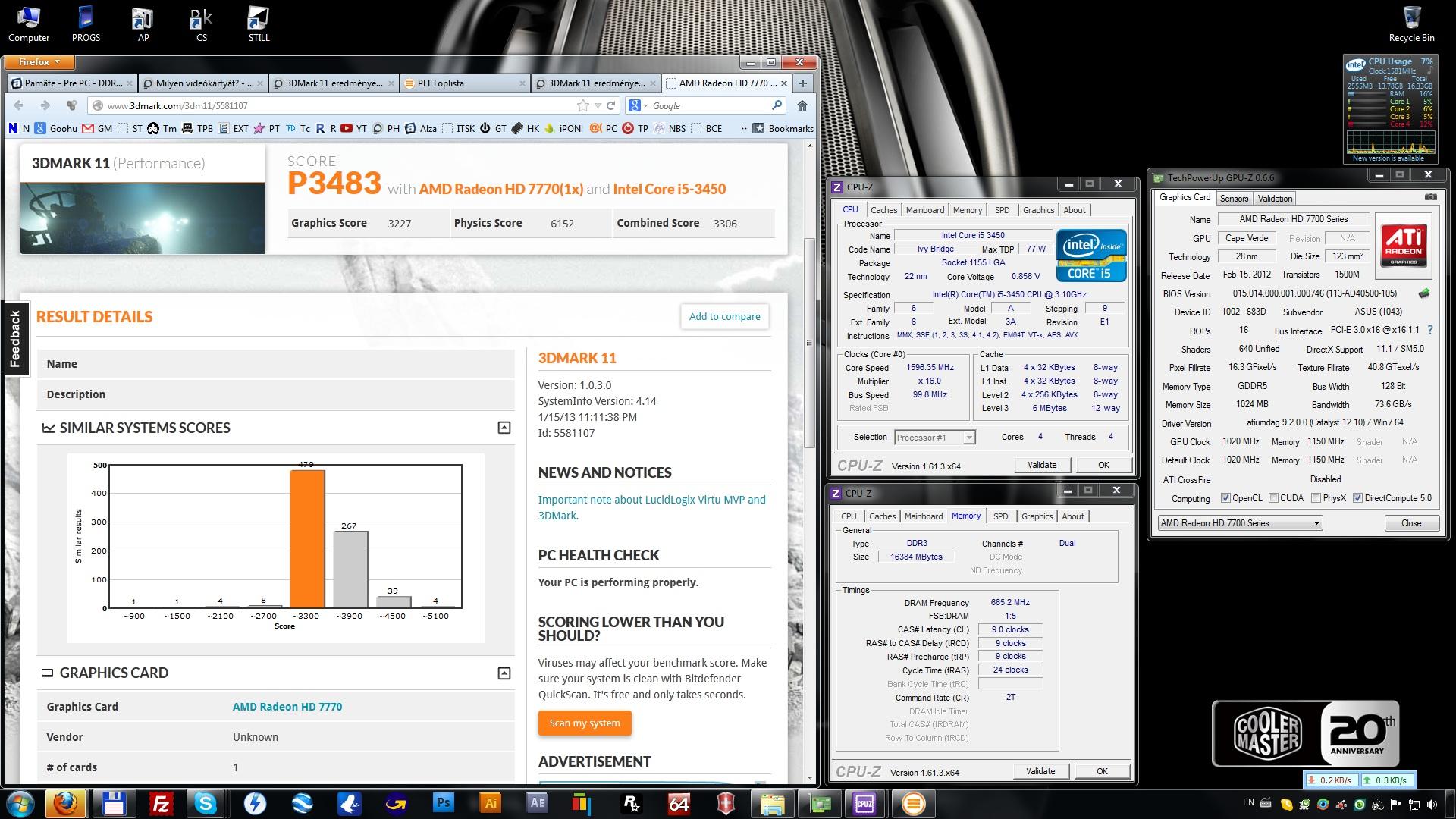Image resolution: width=1456 pixels, height=819 pixels.
Task: Open the GPU selection dropdown in GPU-Z
Action: point(1240,523)
